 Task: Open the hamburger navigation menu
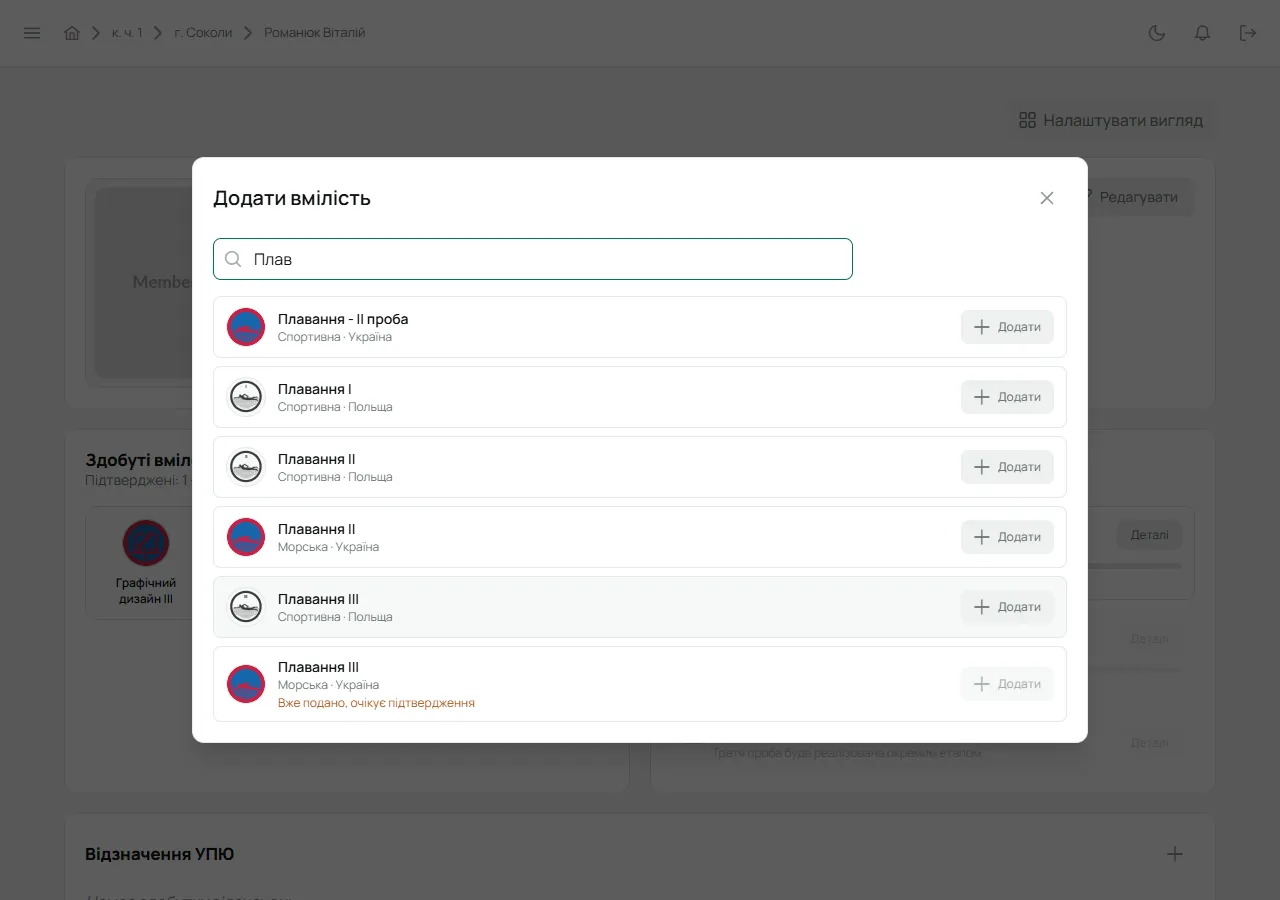point(32,33)
